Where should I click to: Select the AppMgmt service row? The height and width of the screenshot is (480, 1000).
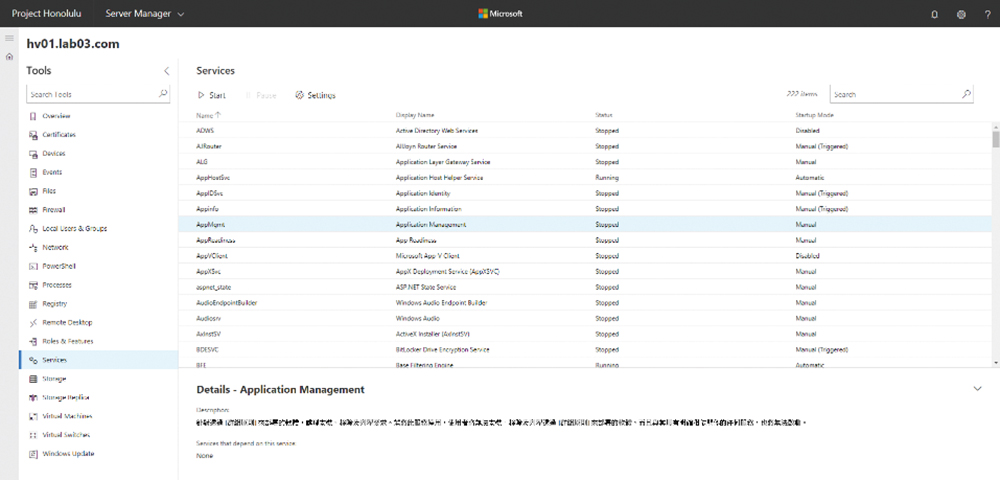point(585,224)
